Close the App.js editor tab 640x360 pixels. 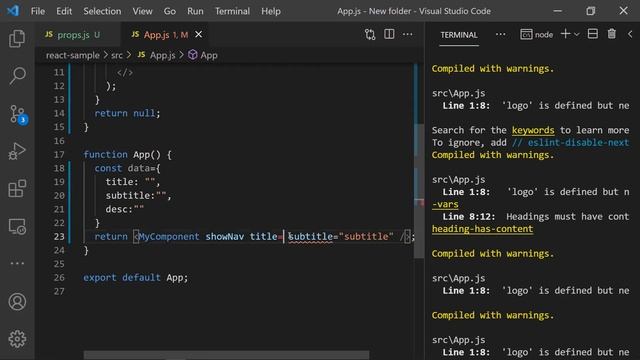198,35
